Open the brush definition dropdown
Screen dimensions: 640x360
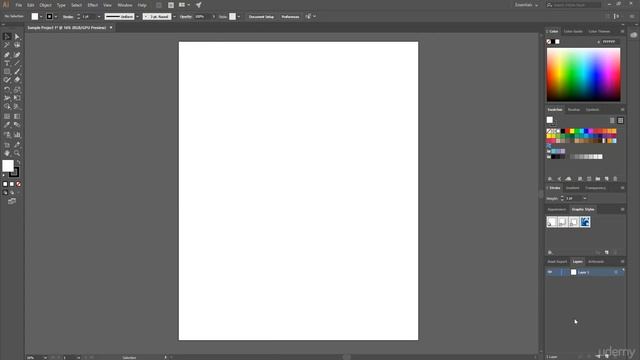(x=174, y=17)
